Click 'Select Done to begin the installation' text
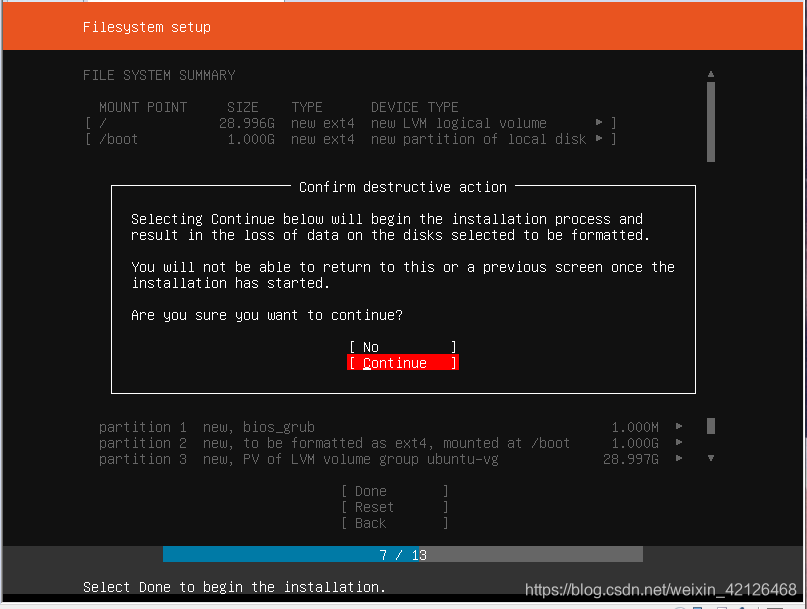This screenshot has width=807, height=609. pos(234,587)
